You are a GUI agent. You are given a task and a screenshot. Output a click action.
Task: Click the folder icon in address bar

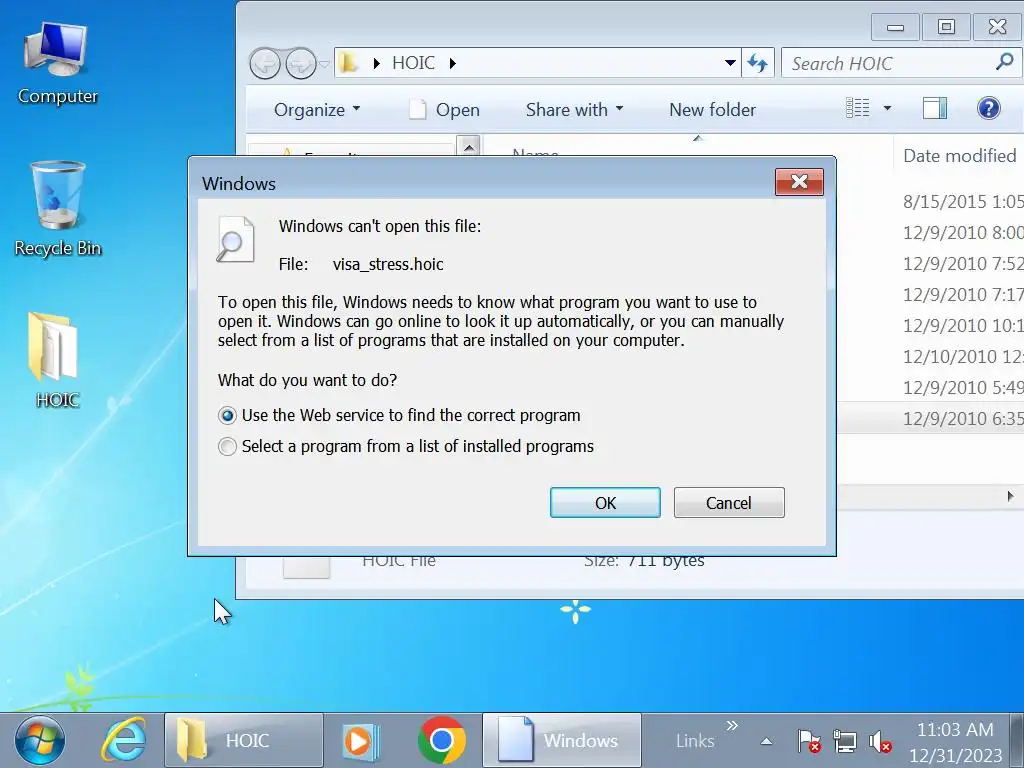pyautogui.click(x=348, y=63)
